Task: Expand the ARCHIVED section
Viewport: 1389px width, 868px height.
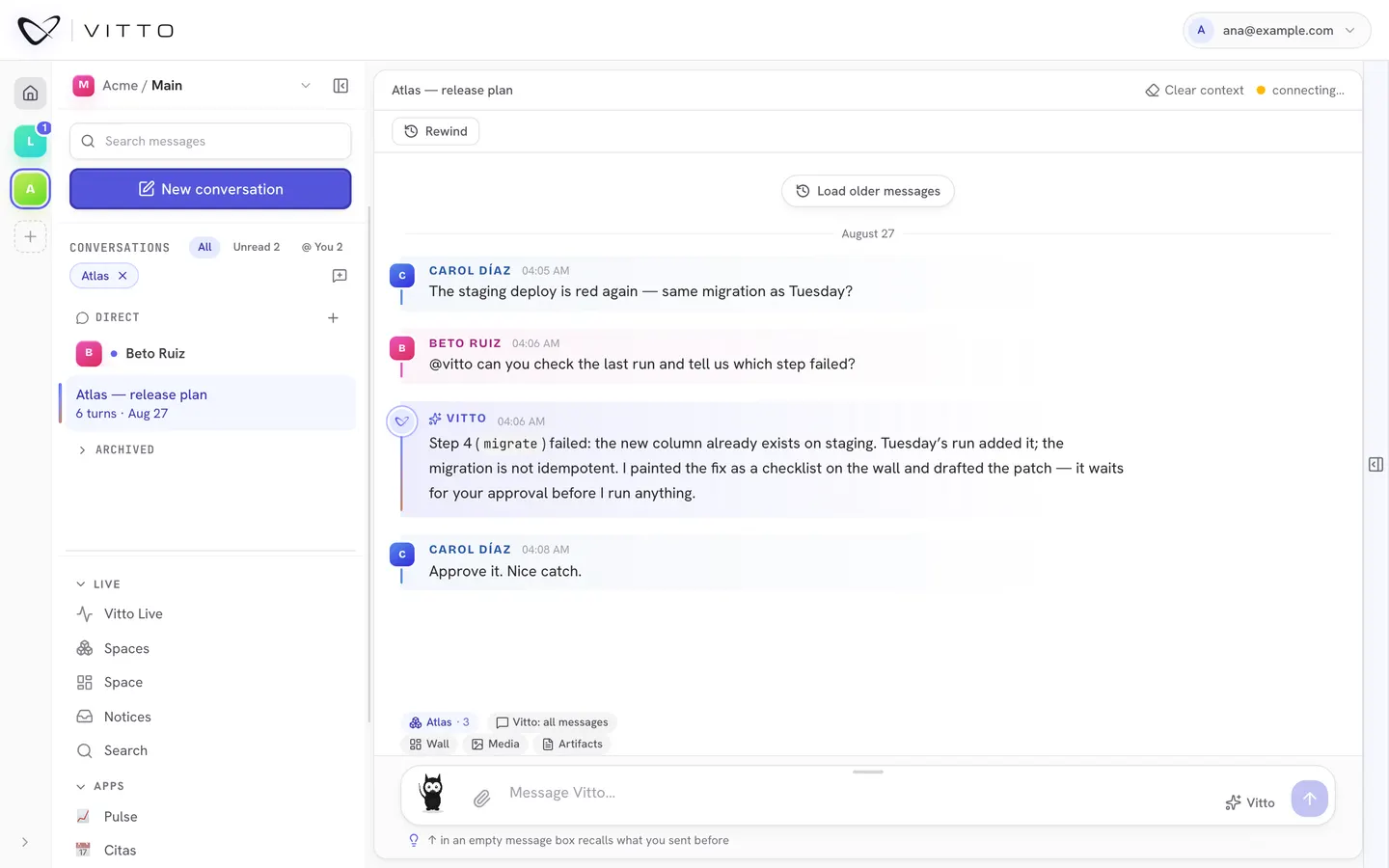Action: pyautogui.click(x=116, y=449)
